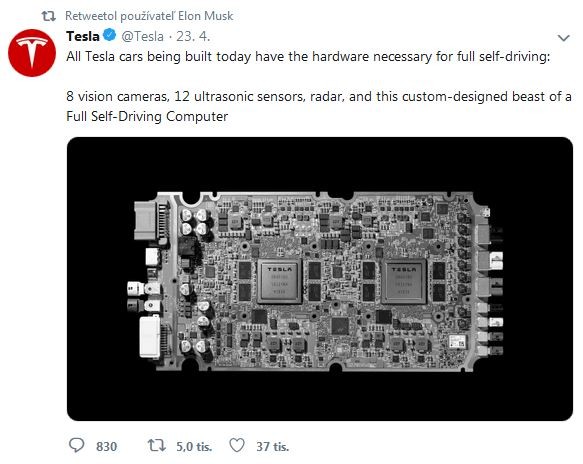The width and height of the screenshot is (583, 464).
Task: Open the Tesla display name link
Action: coord(83,36)
